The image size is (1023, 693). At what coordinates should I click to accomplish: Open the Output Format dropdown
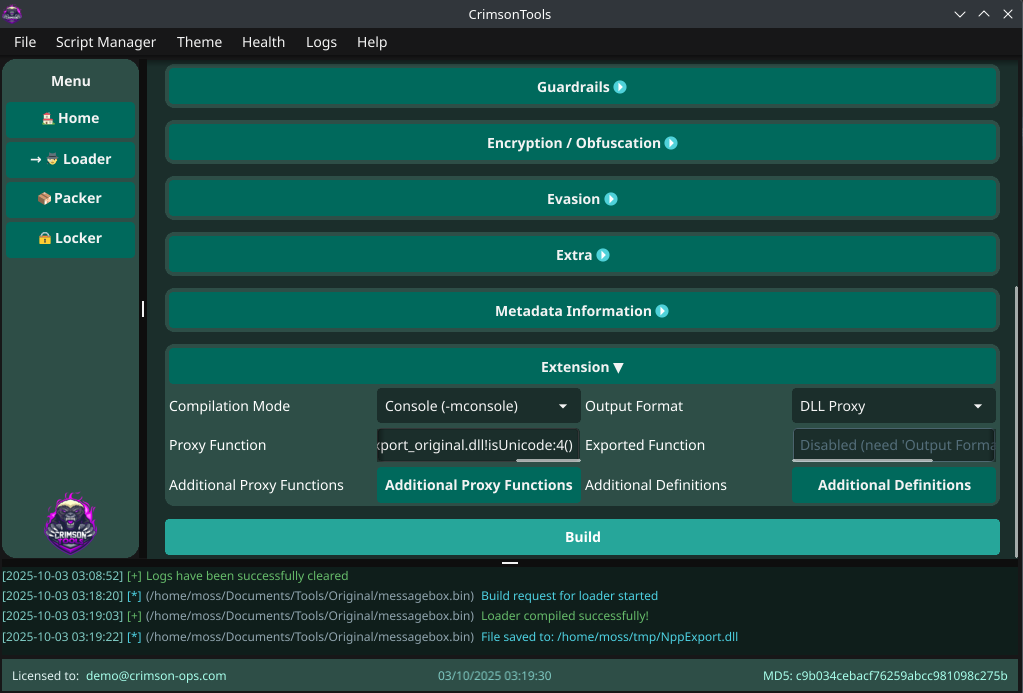point(893,405)
